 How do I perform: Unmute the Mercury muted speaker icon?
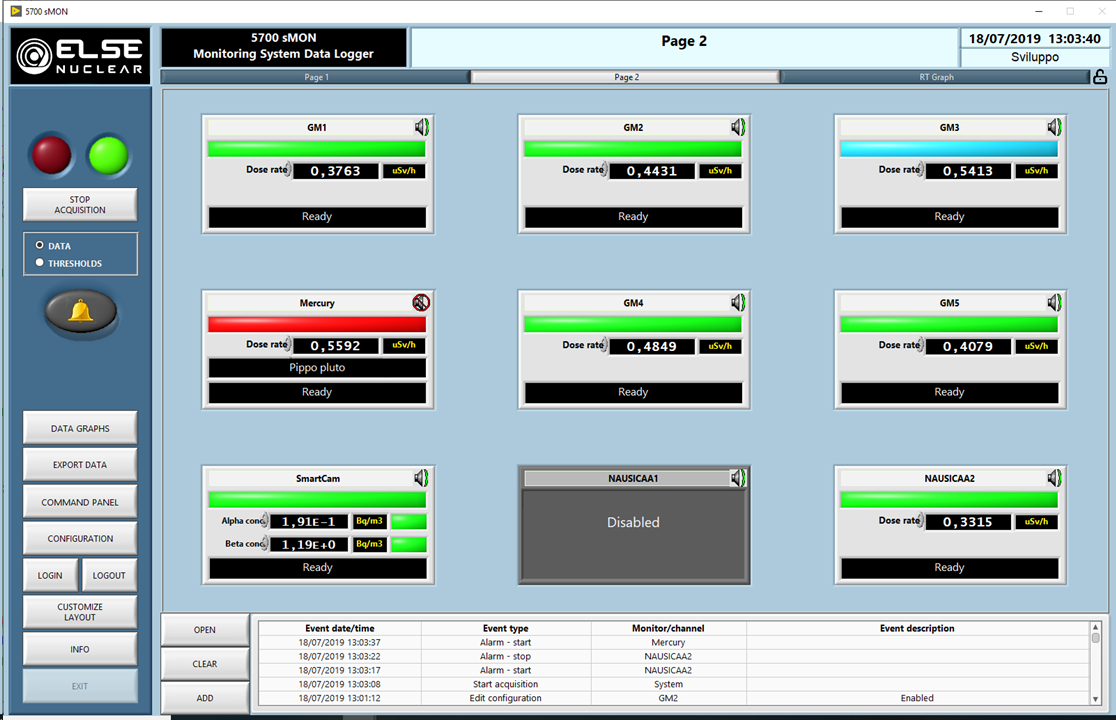[x=421, y=302]
